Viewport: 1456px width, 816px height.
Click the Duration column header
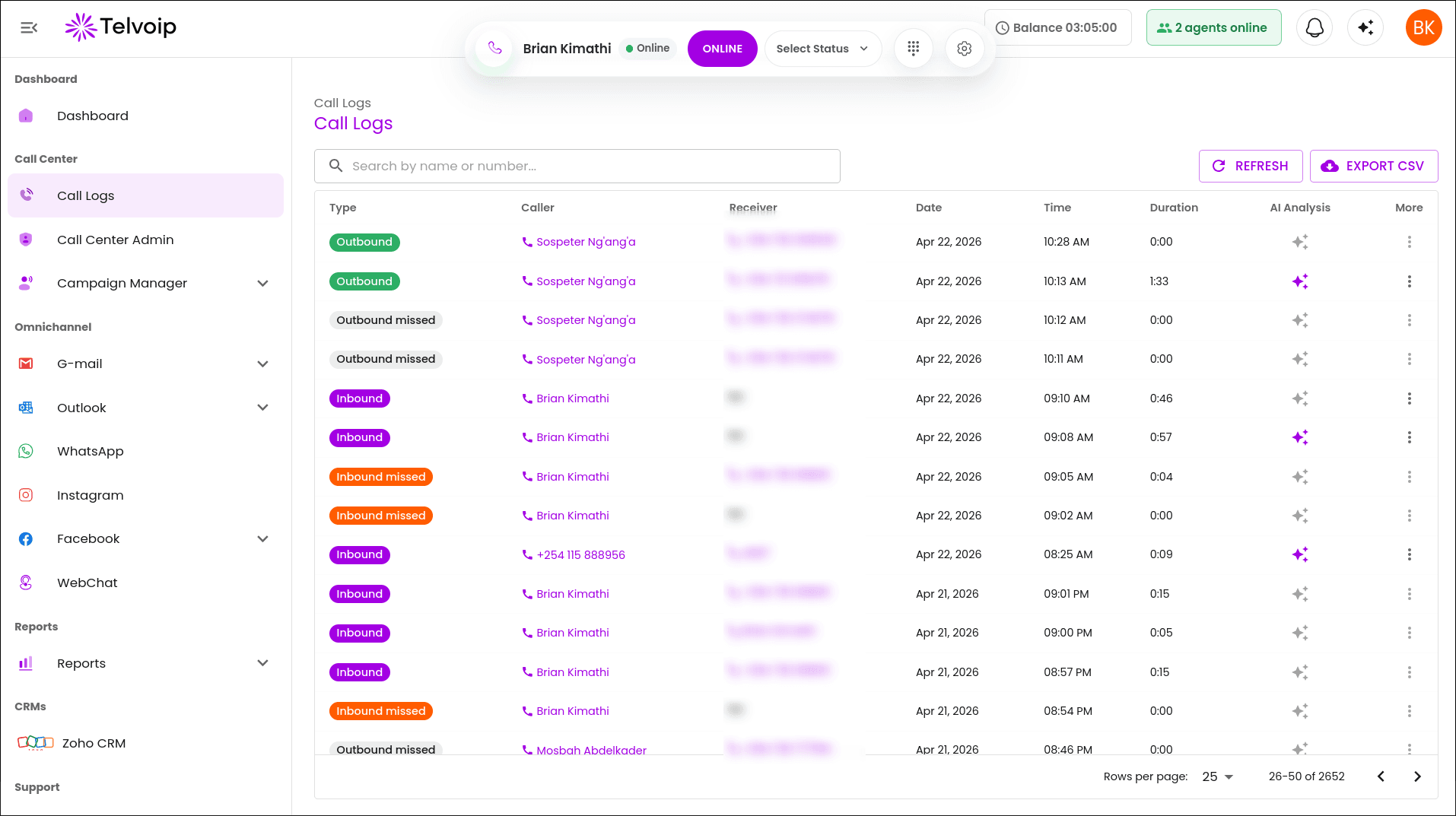tap(1174, 208)
